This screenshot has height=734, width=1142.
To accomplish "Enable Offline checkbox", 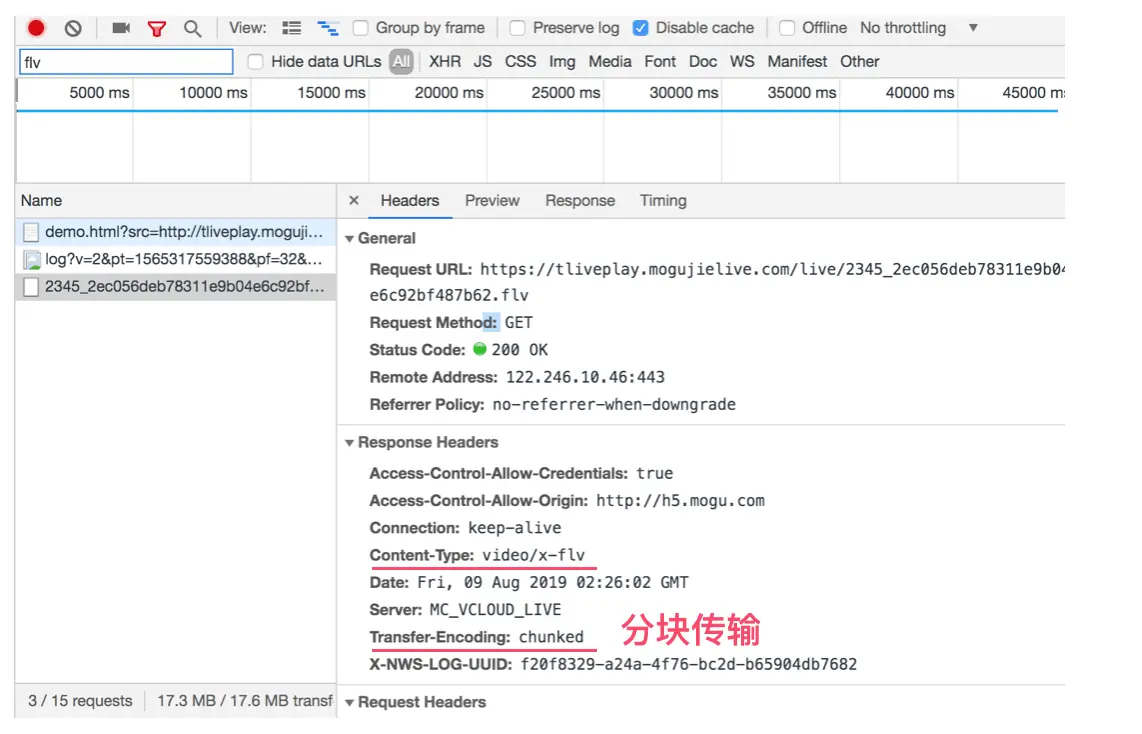I will pyautogui.click(x=787, y=28).
